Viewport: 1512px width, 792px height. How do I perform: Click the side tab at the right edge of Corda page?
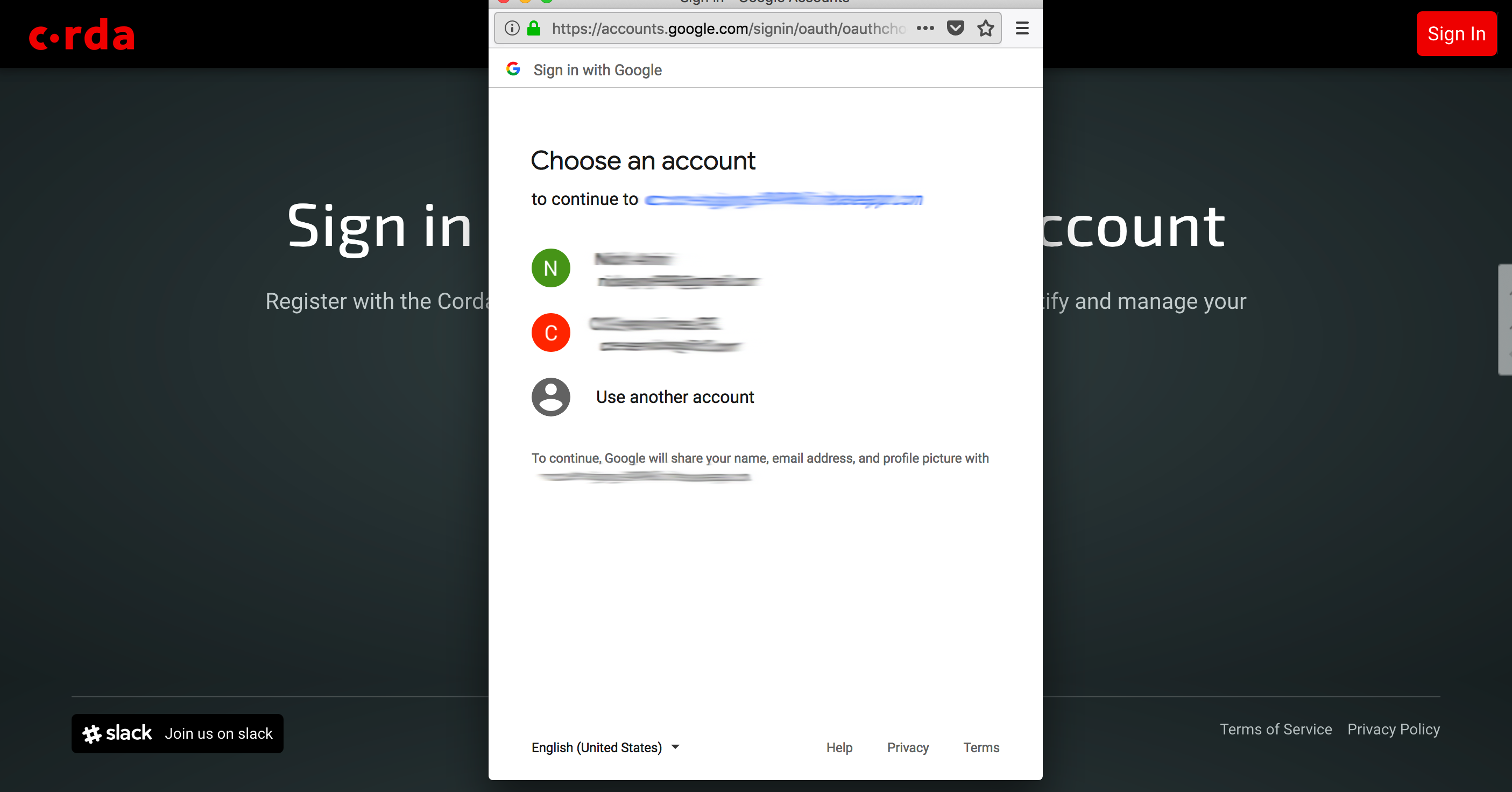pos(1505,320)
